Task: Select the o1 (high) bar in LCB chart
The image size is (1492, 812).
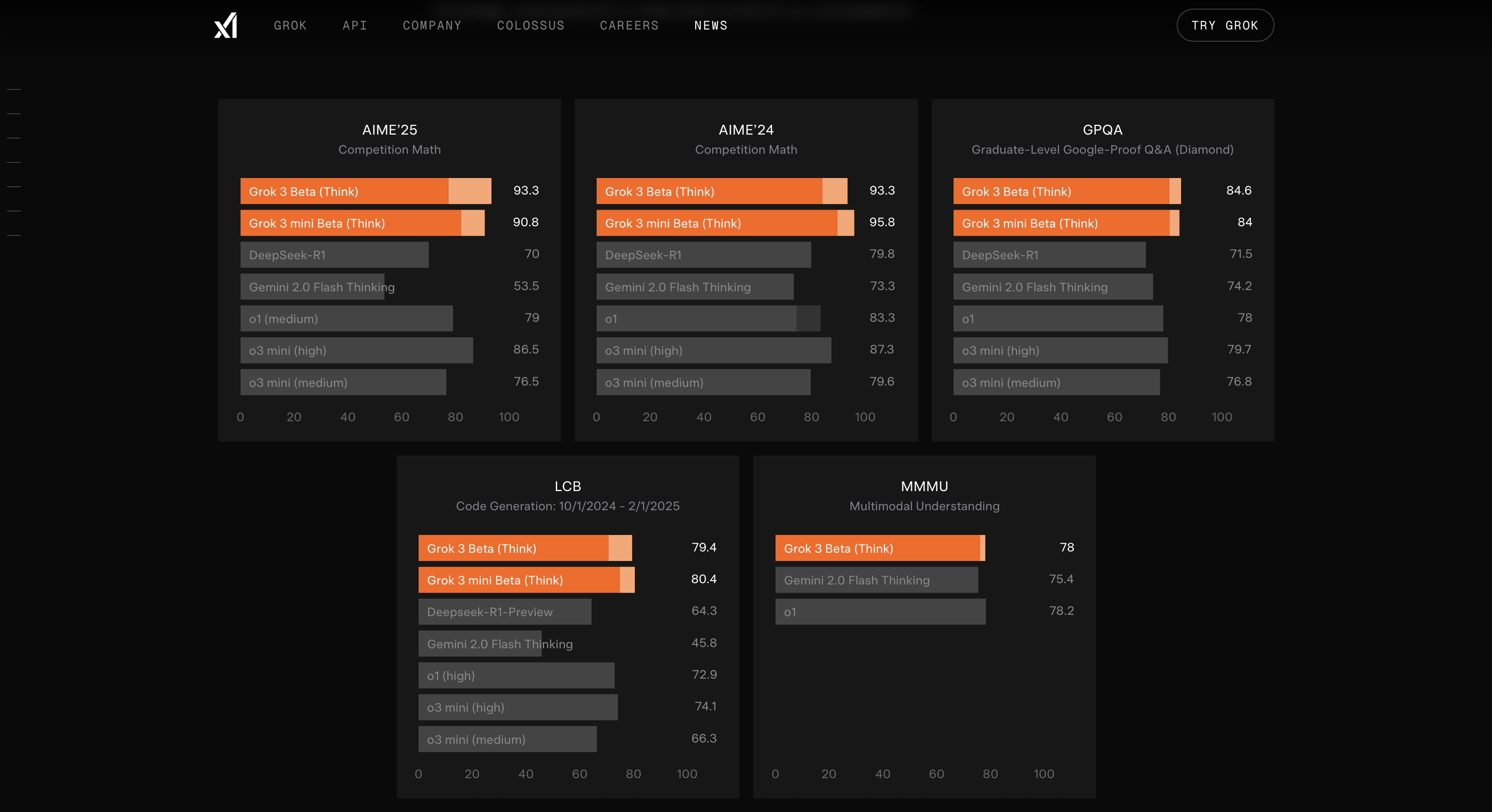Action: click(x=515, y=675)
